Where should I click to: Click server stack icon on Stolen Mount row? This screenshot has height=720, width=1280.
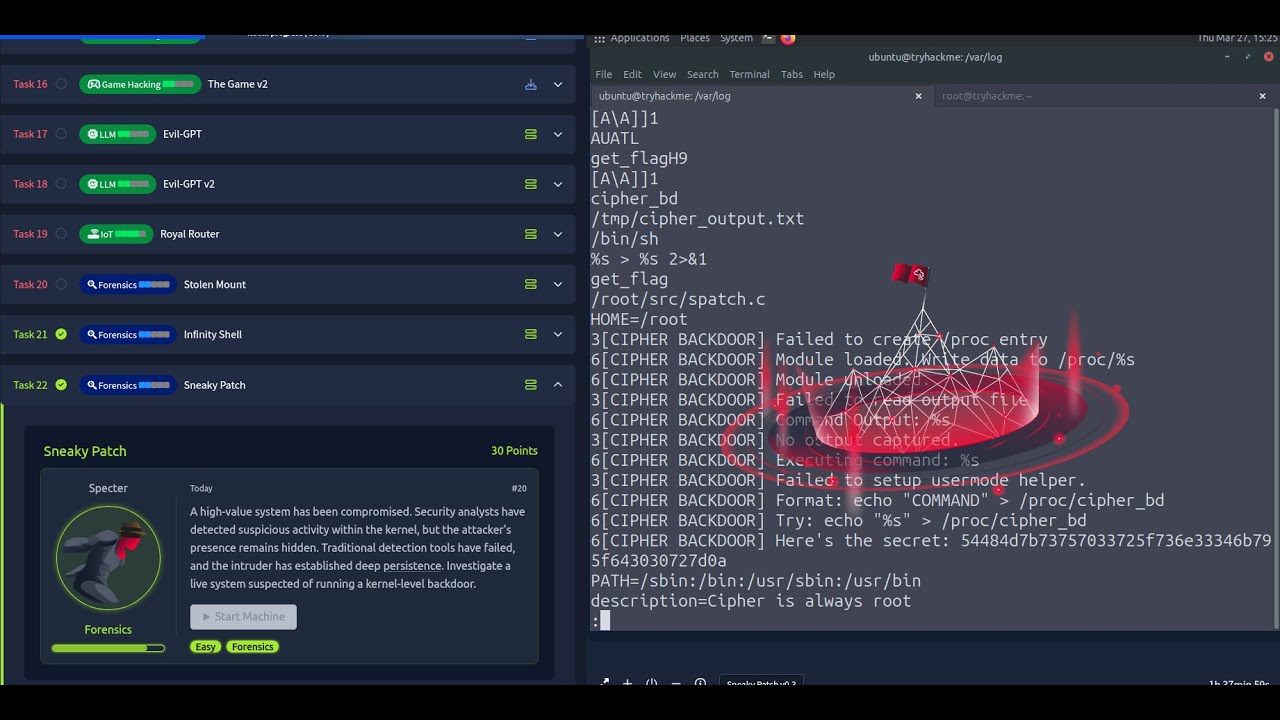click(531, 284)
